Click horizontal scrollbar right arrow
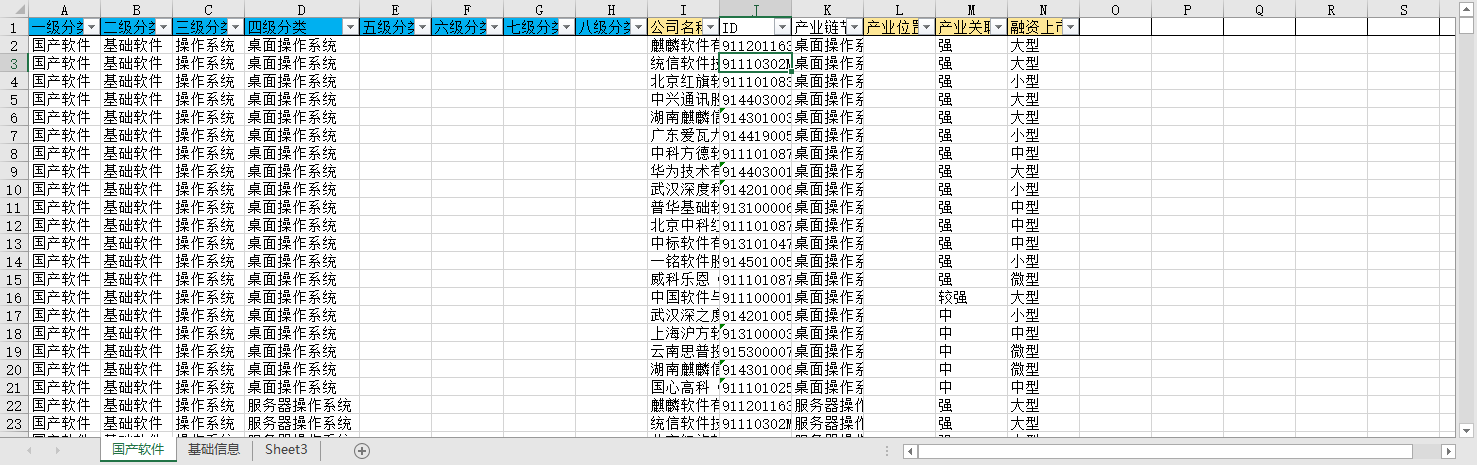 point(1450,452)
